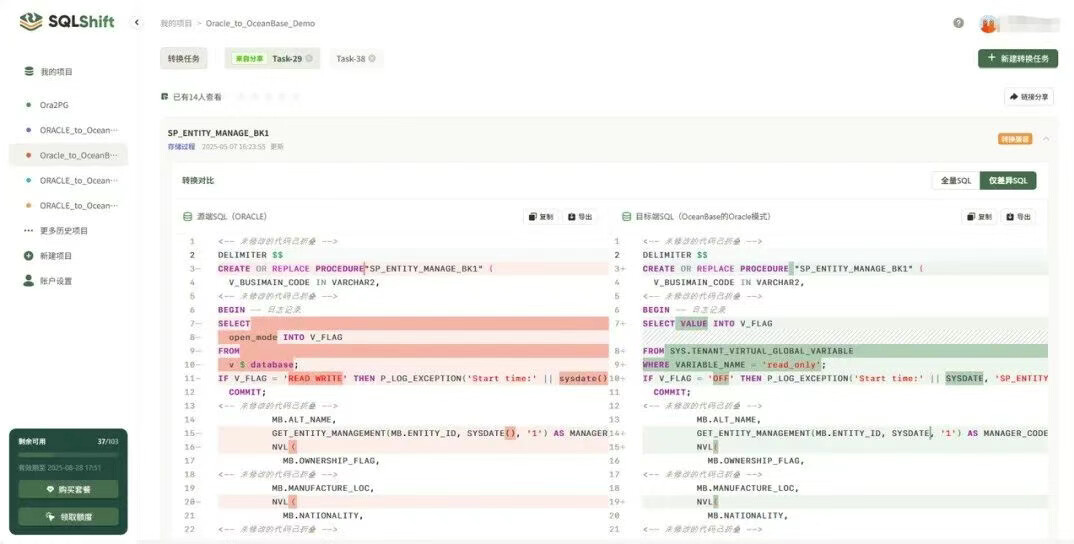Click source line 10 v $ database
This screenshot has height=544, width=1074.
264,364
